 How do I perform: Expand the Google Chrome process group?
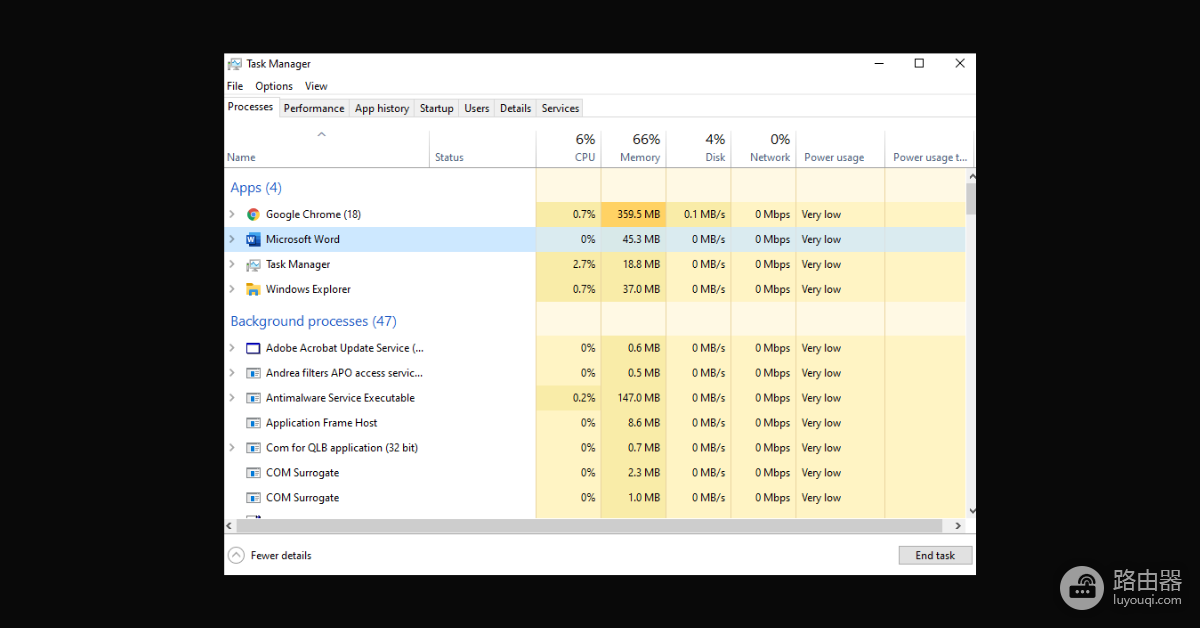click(x=232, y=214)
